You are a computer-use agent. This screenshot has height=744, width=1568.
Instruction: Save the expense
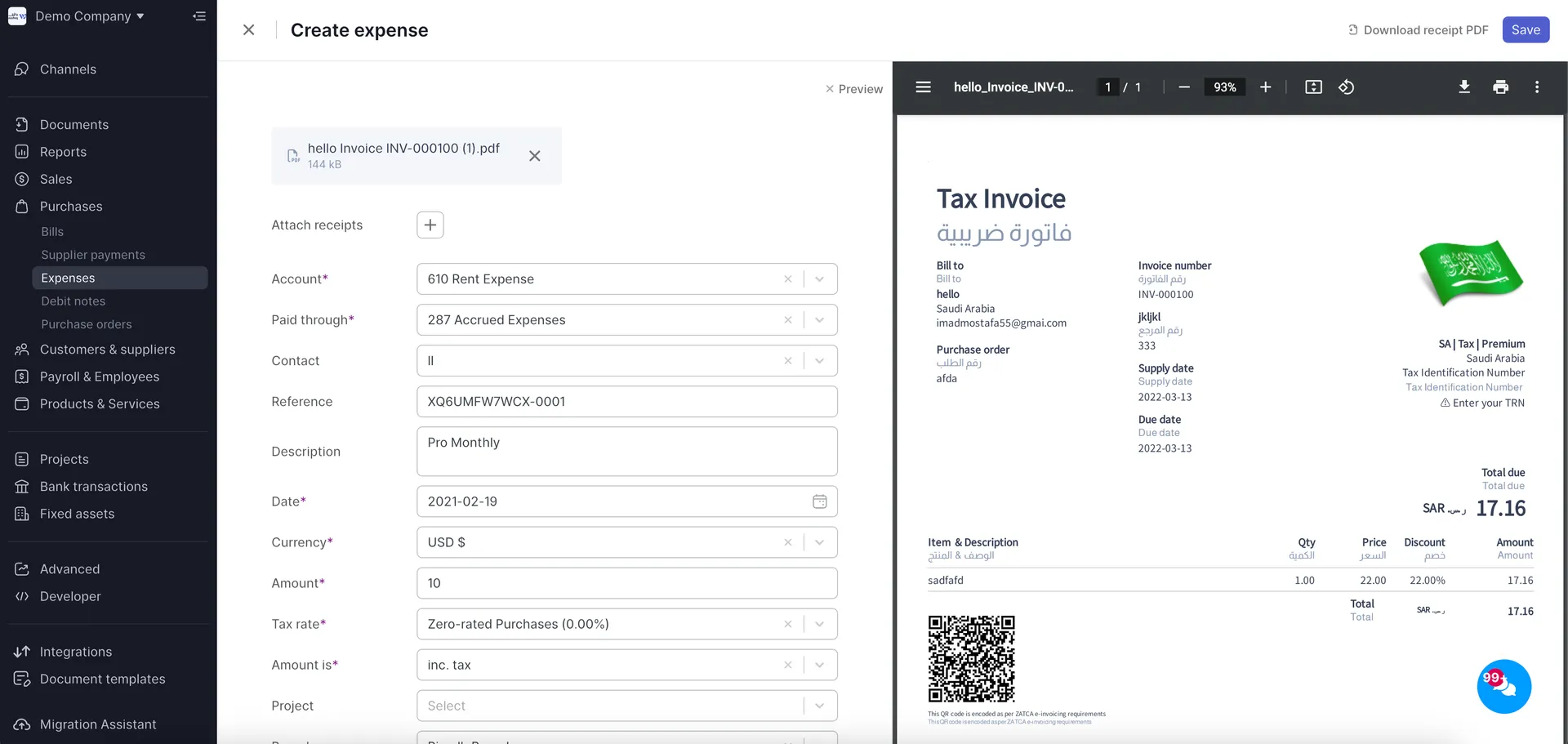(1525, 30)
